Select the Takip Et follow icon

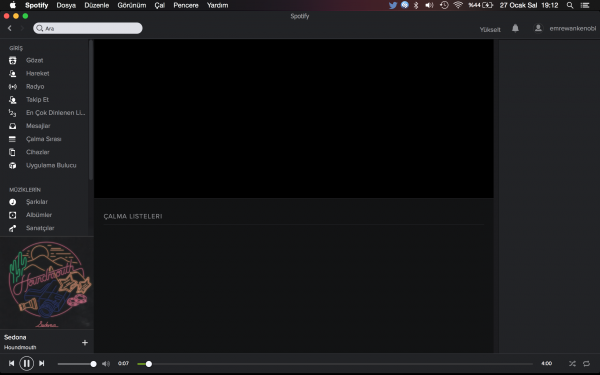click(13, 100)
